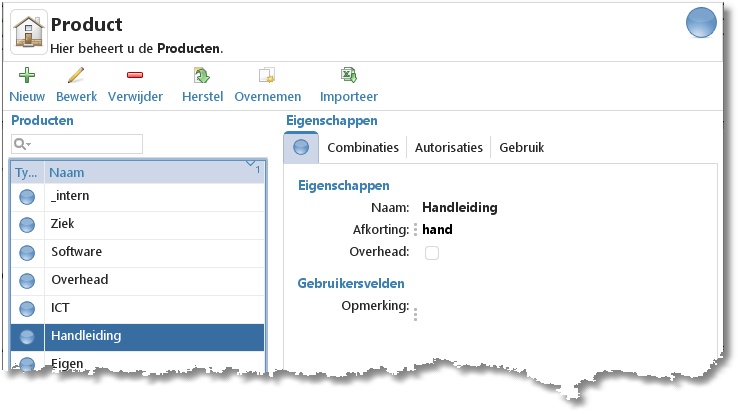Select the _intern product row
The width and height of the screenshot is (738, 414).
pyautogui.click(x=137, y=197)
